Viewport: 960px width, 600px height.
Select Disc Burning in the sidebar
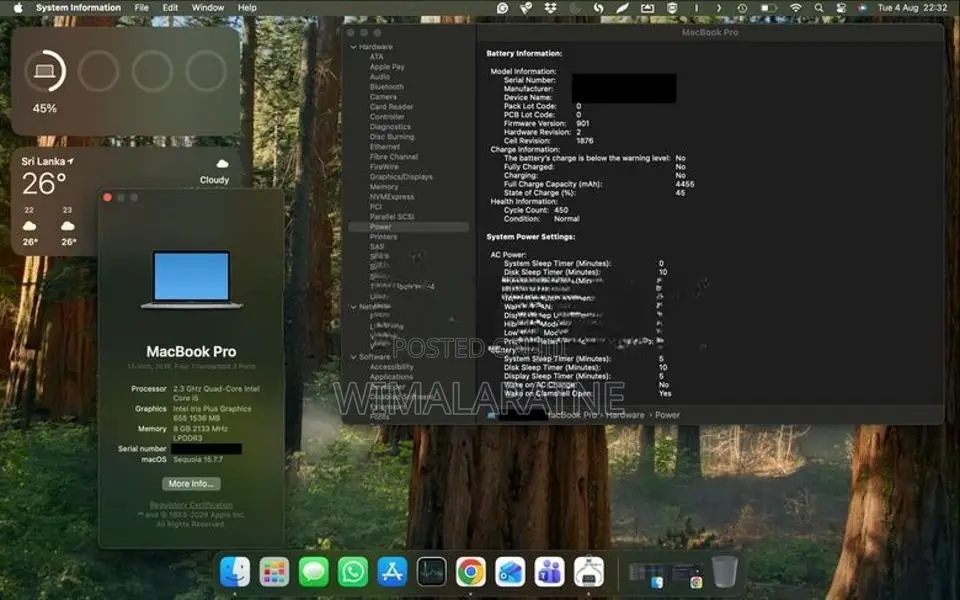point(392,137)
